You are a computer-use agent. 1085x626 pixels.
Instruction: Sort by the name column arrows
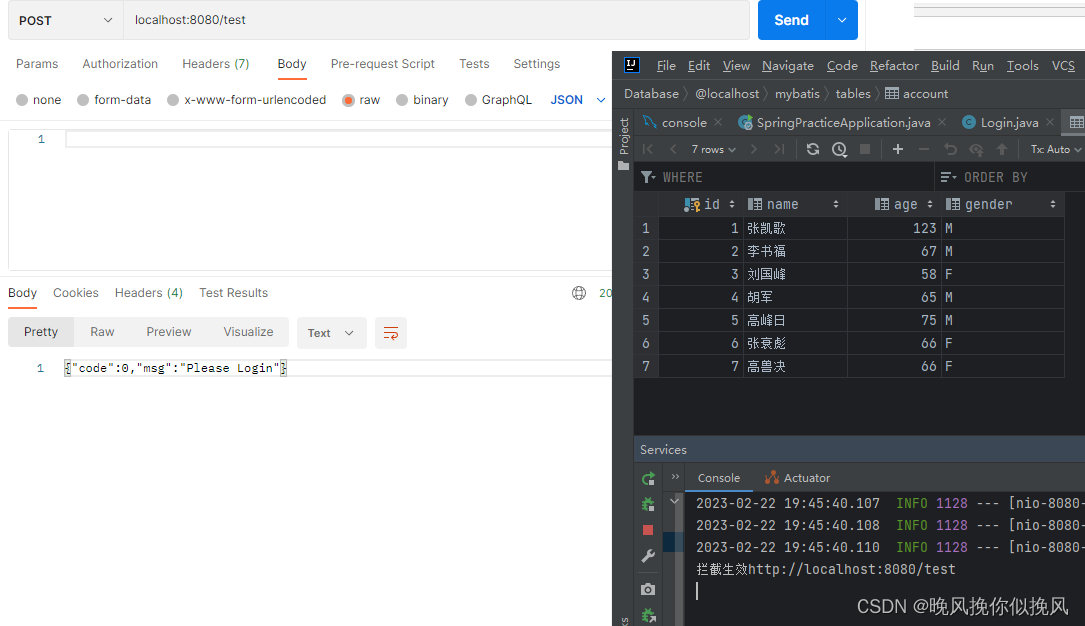(835, 205)
